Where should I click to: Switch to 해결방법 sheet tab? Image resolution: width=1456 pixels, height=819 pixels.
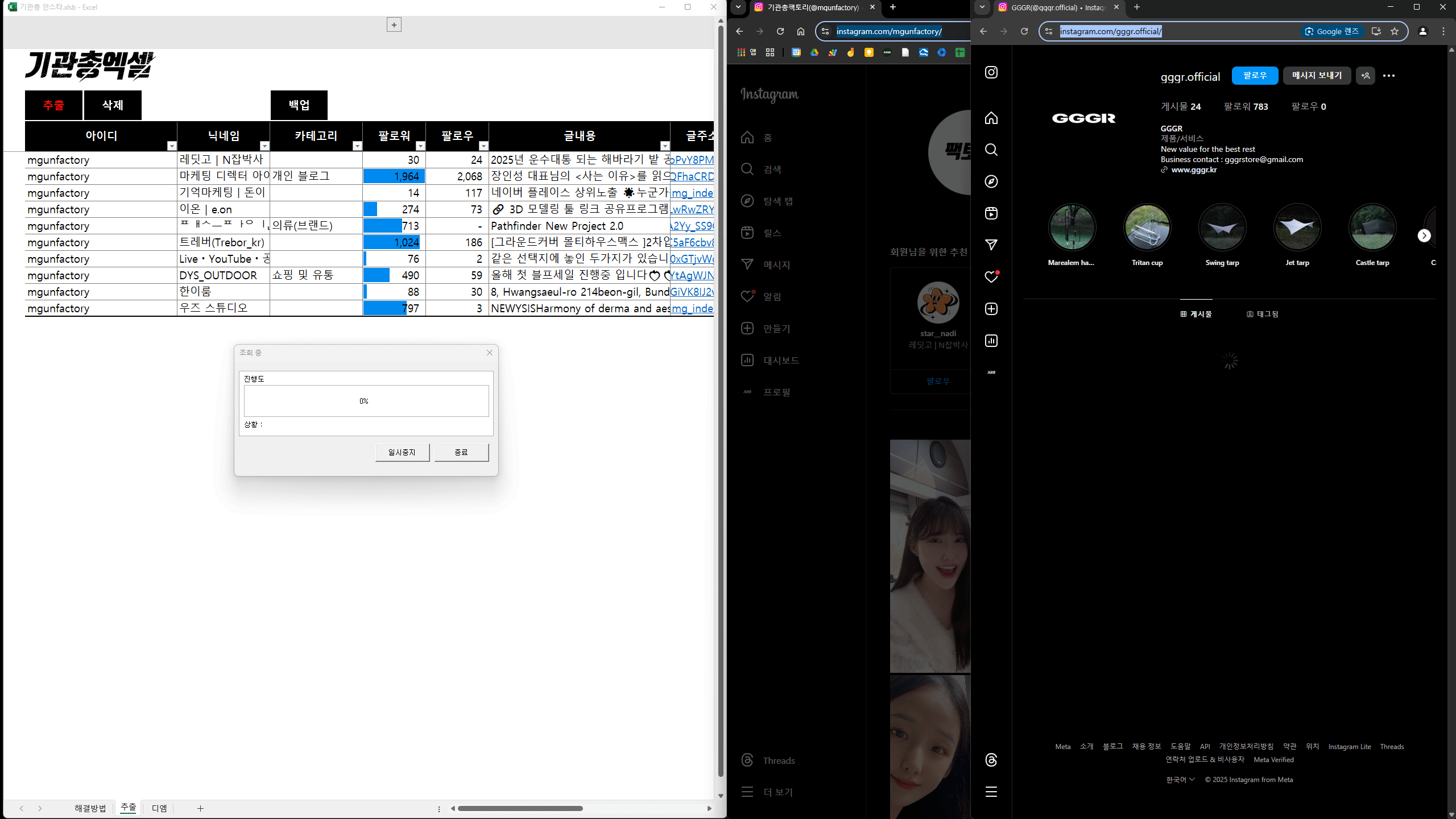click(90, 808)
